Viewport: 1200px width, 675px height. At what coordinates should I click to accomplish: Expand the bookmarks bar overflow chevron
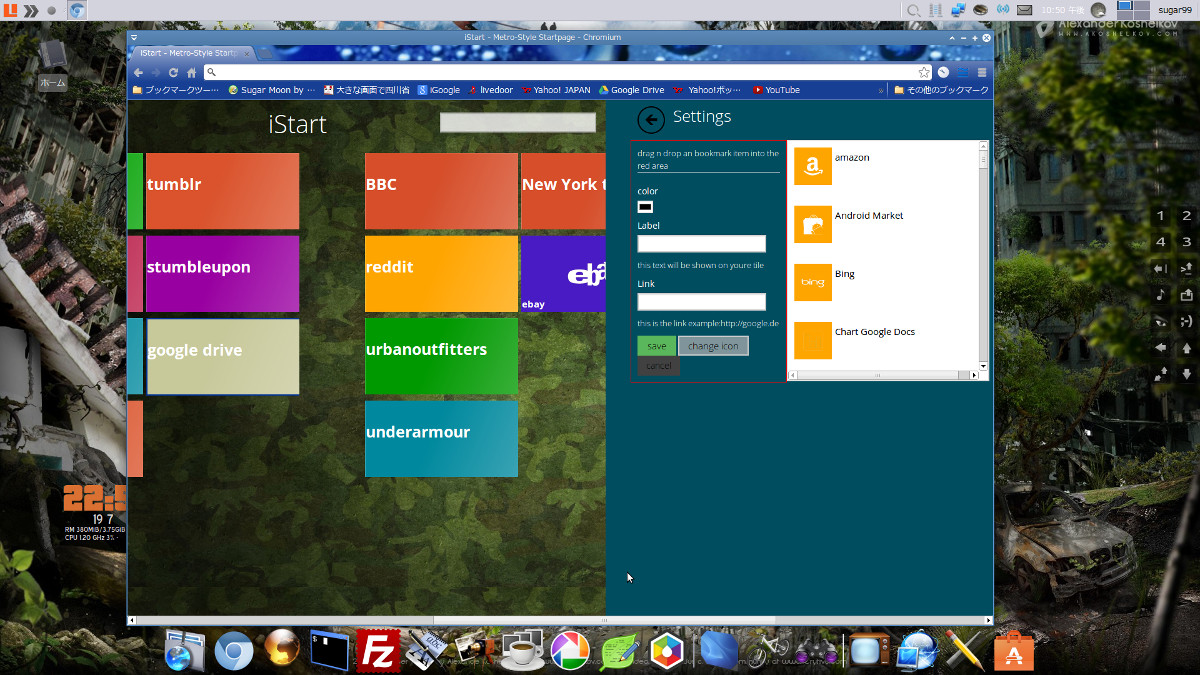point(881,90)
